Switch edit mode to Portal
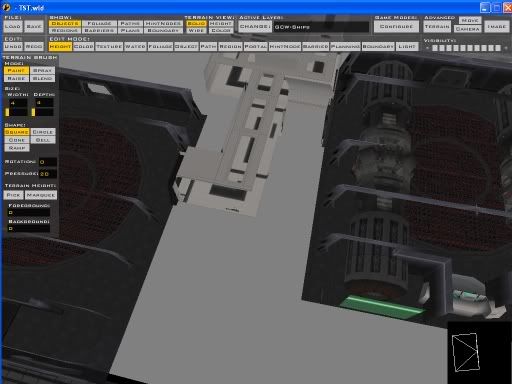Screen dimensions: 512x384 click(256, 47)
